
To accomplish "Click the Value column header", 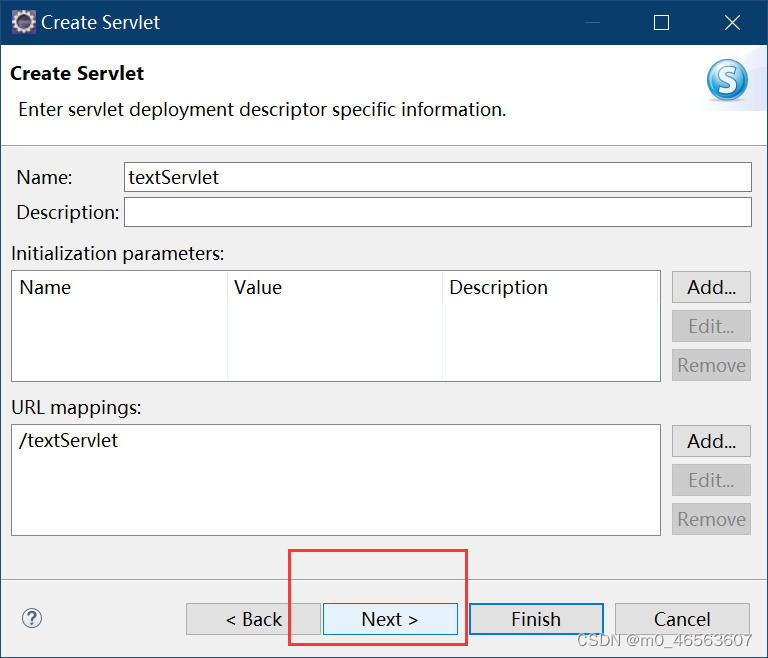I will [x=258, y=288].
